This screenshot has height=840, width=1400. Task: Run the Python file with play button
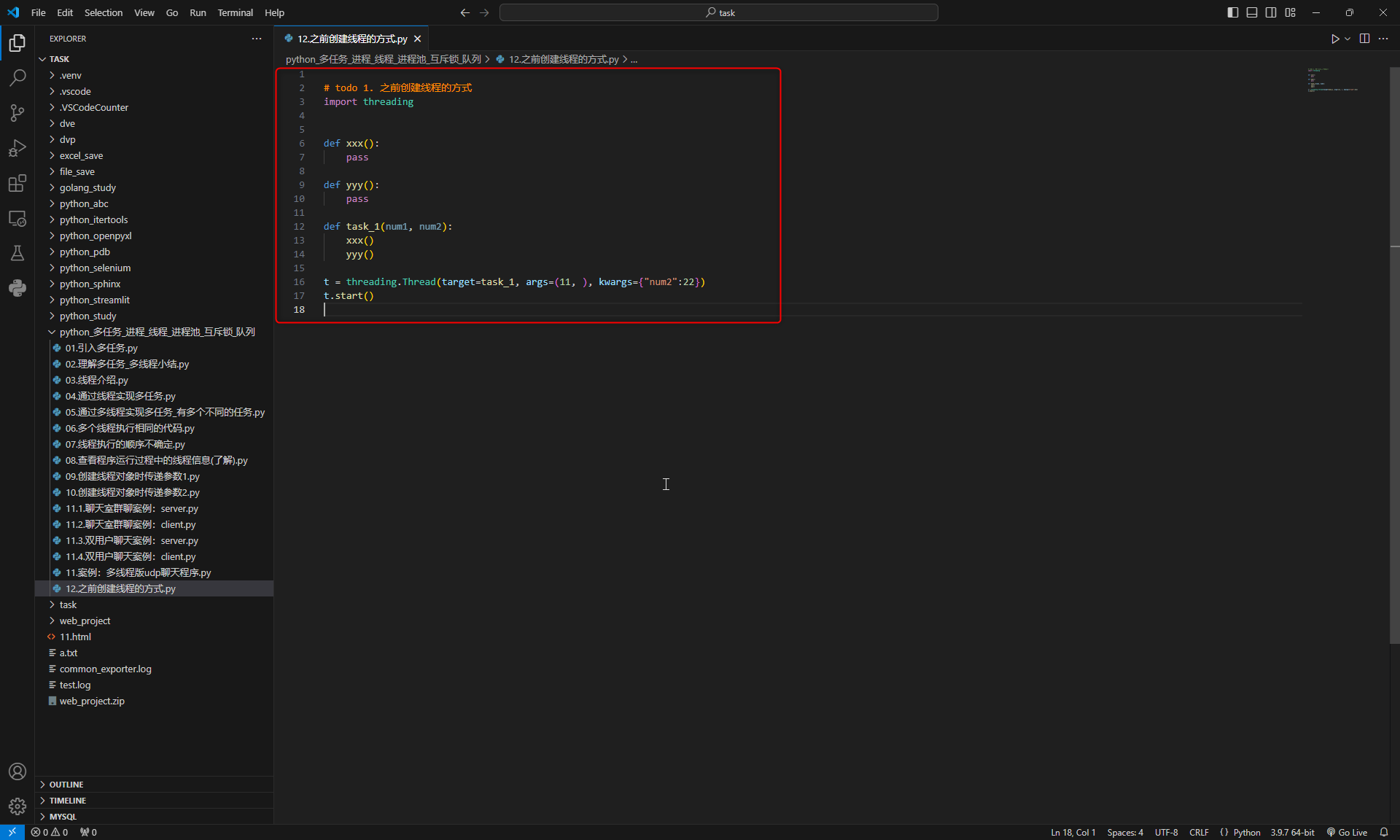pyautogui.click(x=1334, y=39)
